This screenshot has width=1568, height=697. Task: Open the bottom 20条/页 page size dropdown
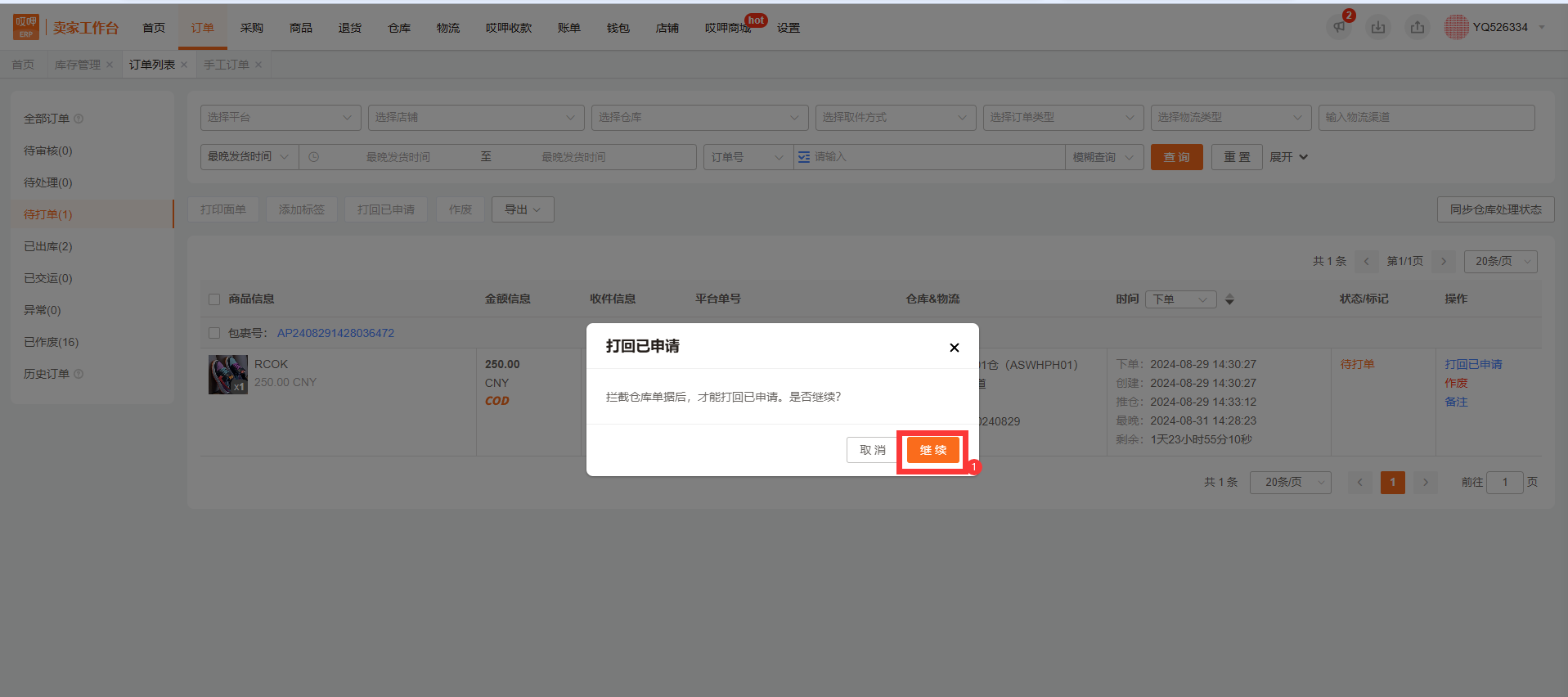[x=1291, y=483]
